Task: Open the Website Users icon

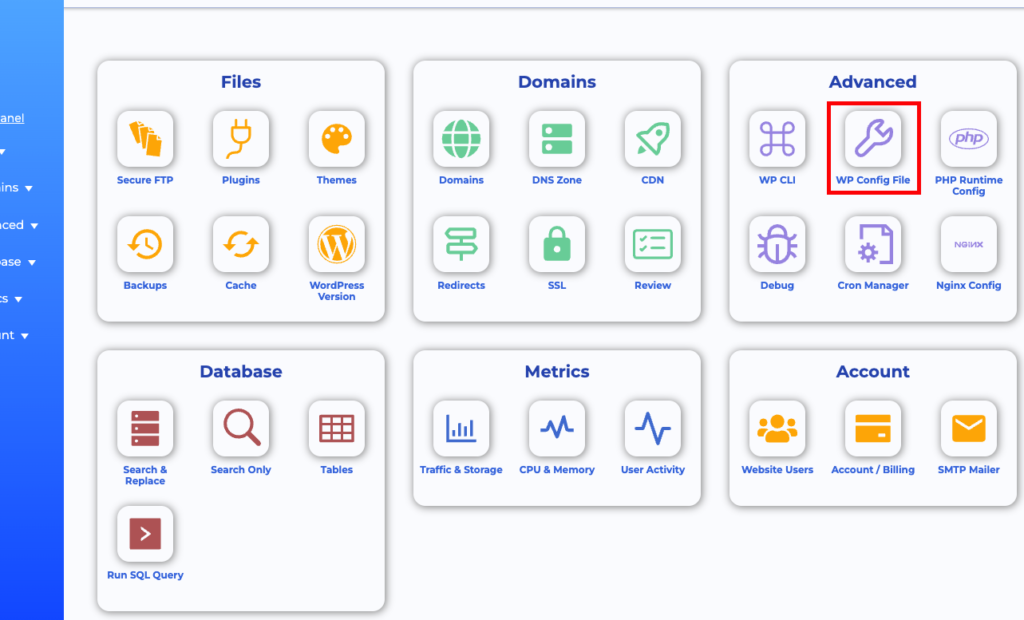Action: coord(777,429)
